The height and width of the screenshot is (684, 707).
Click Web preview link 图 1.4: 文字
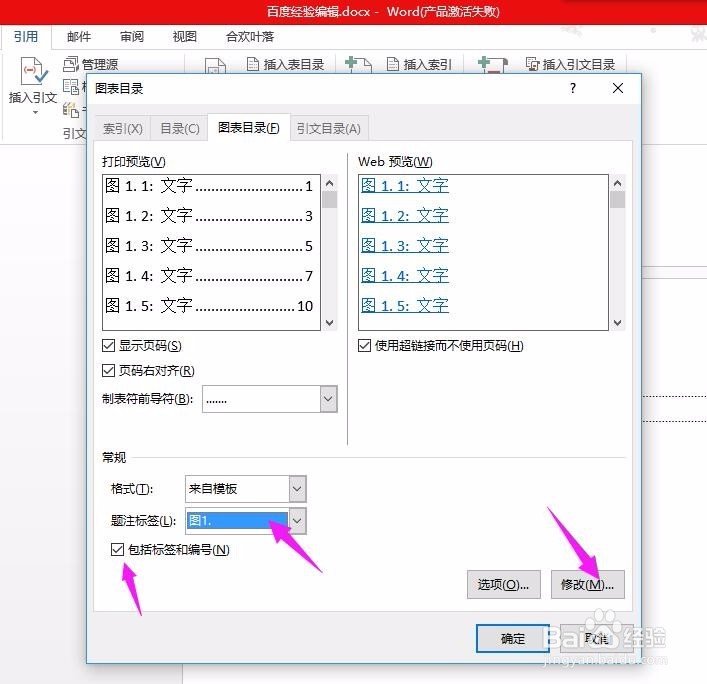click(x=405, y=275)
